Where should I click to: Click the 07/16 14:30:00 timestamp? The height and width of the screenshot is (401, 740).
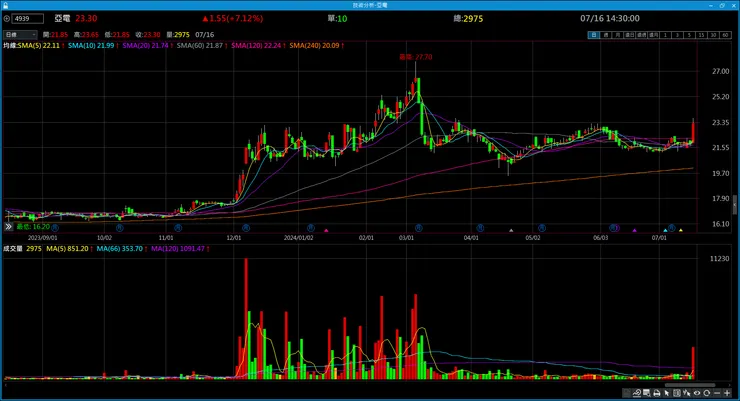coord(610,19)
